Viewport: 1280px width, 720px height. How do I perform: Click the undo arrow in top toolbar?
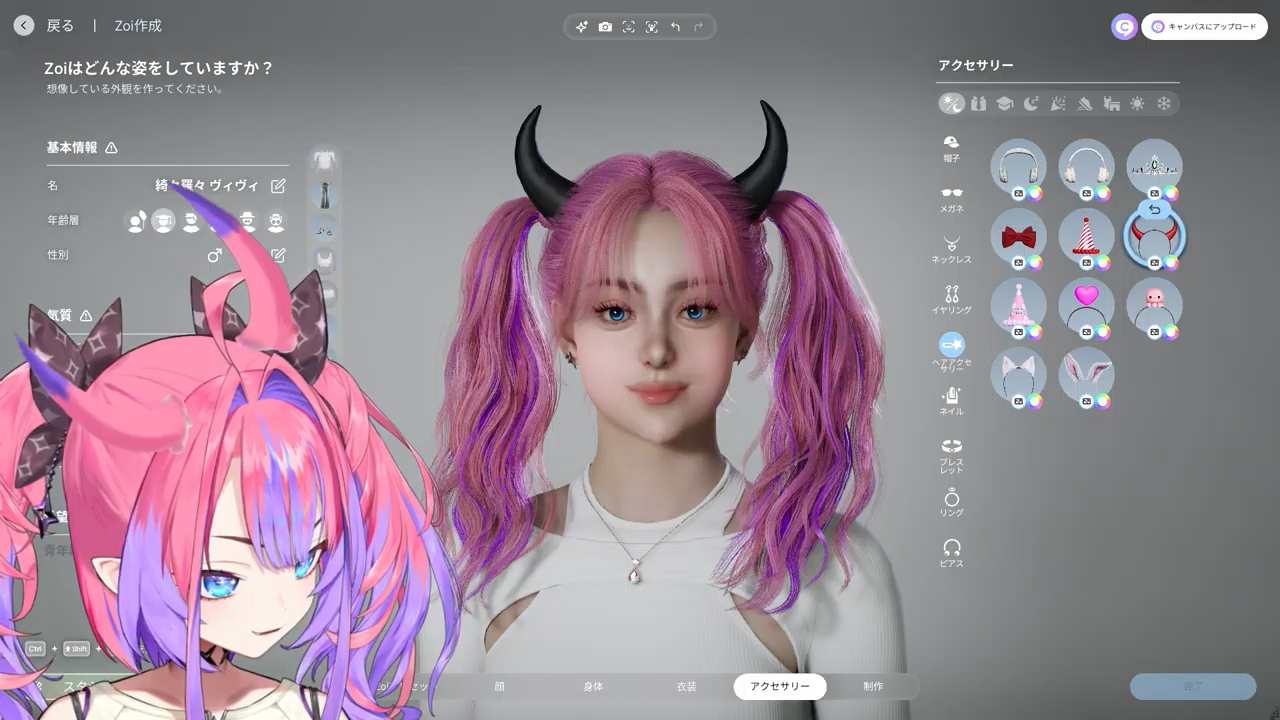point(675,27)
